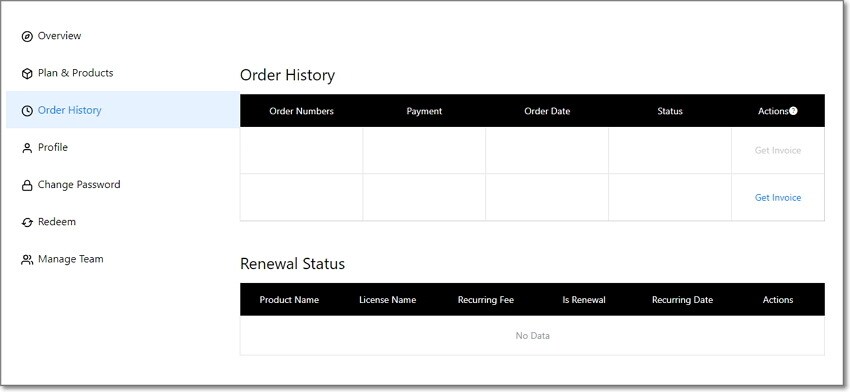This screenshot has width=850, height=392.
Task: Open Change Password page
Action: coord(79,184)
